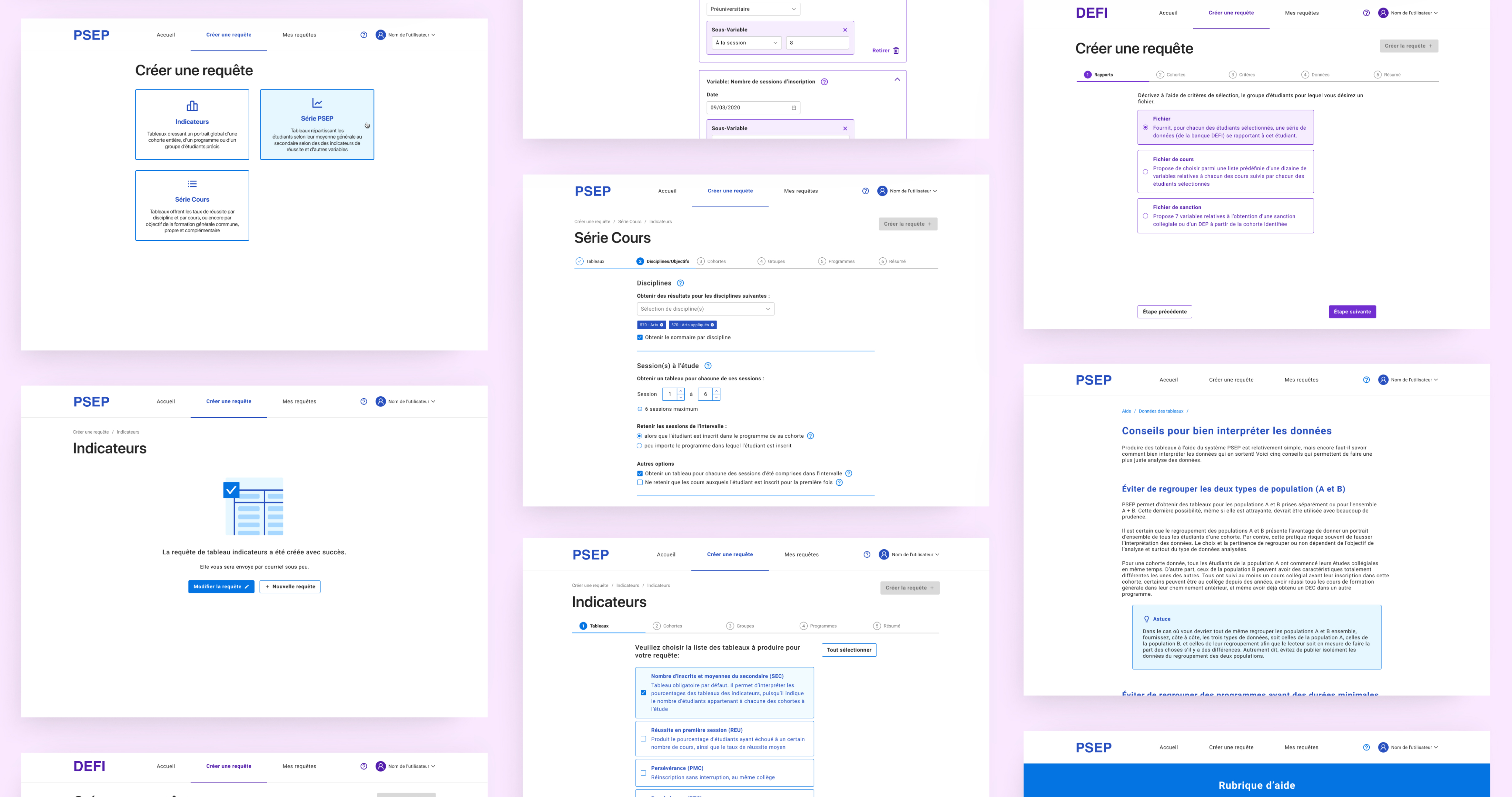Increase the first Session stepper value
The height and width of the screenshot is (797, 1512).
click(x=681, y=391)
